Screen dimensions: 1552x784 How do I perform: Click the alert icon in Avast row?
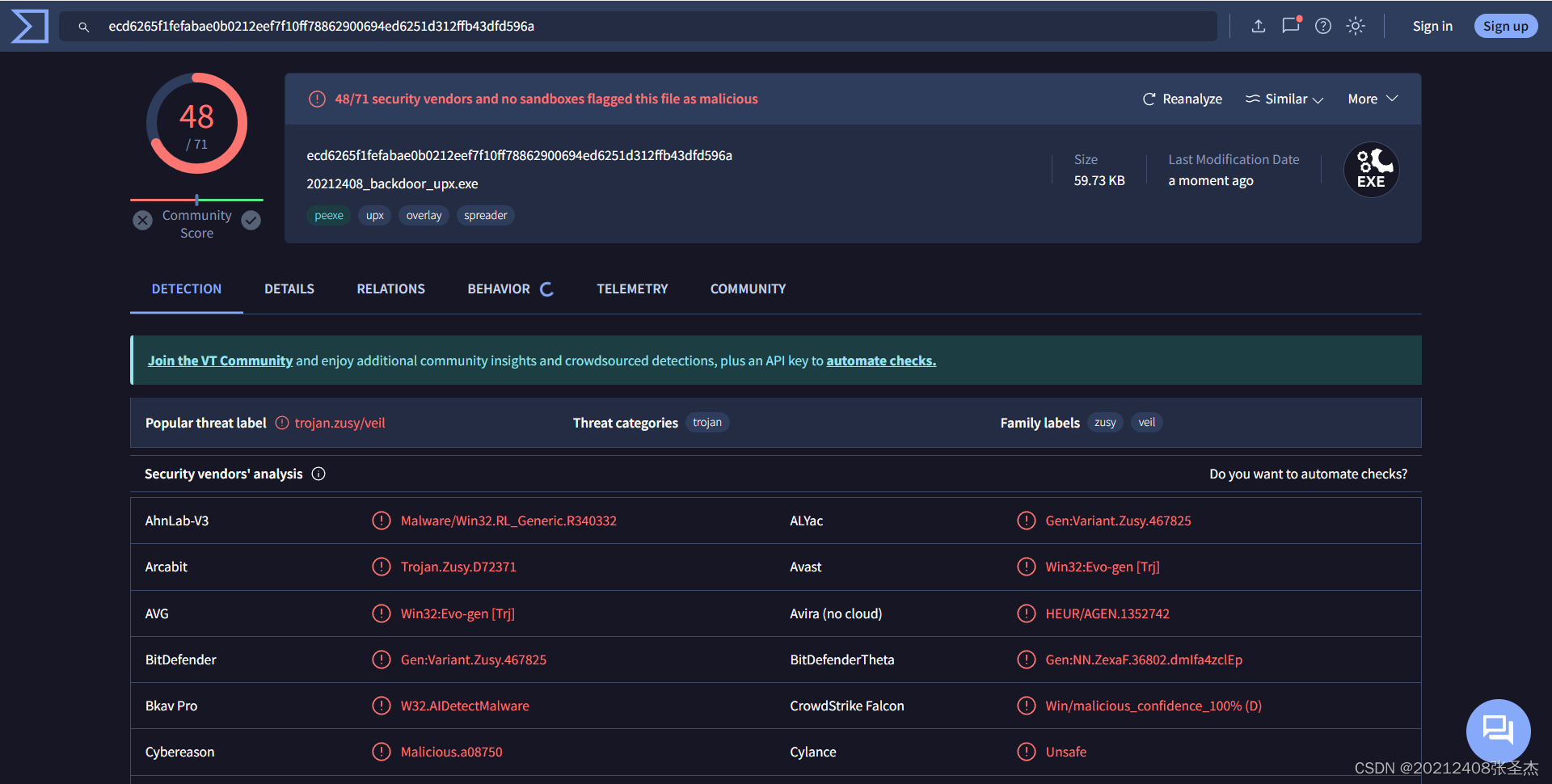(x=1027, y=567)
